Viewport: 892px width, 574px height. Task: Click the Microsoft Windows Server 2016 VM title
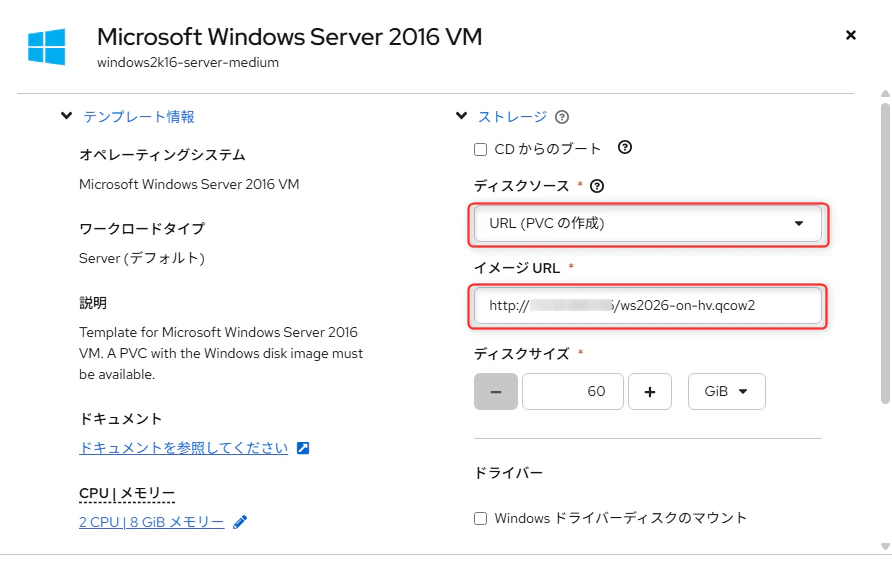[290, 37]
